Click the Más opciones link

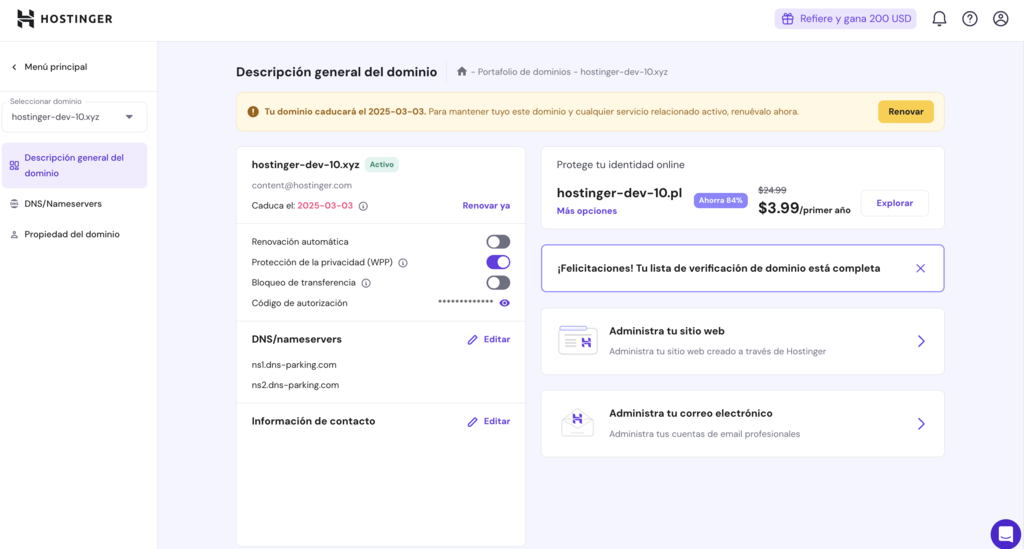click(x=586, y=211)
